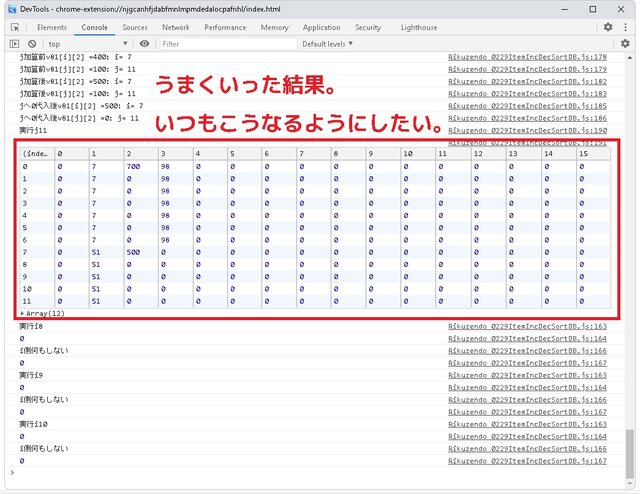This screenshot has width=640, height=494.
Task: Select table cell showing 500
Action: (x=141, y=252)
